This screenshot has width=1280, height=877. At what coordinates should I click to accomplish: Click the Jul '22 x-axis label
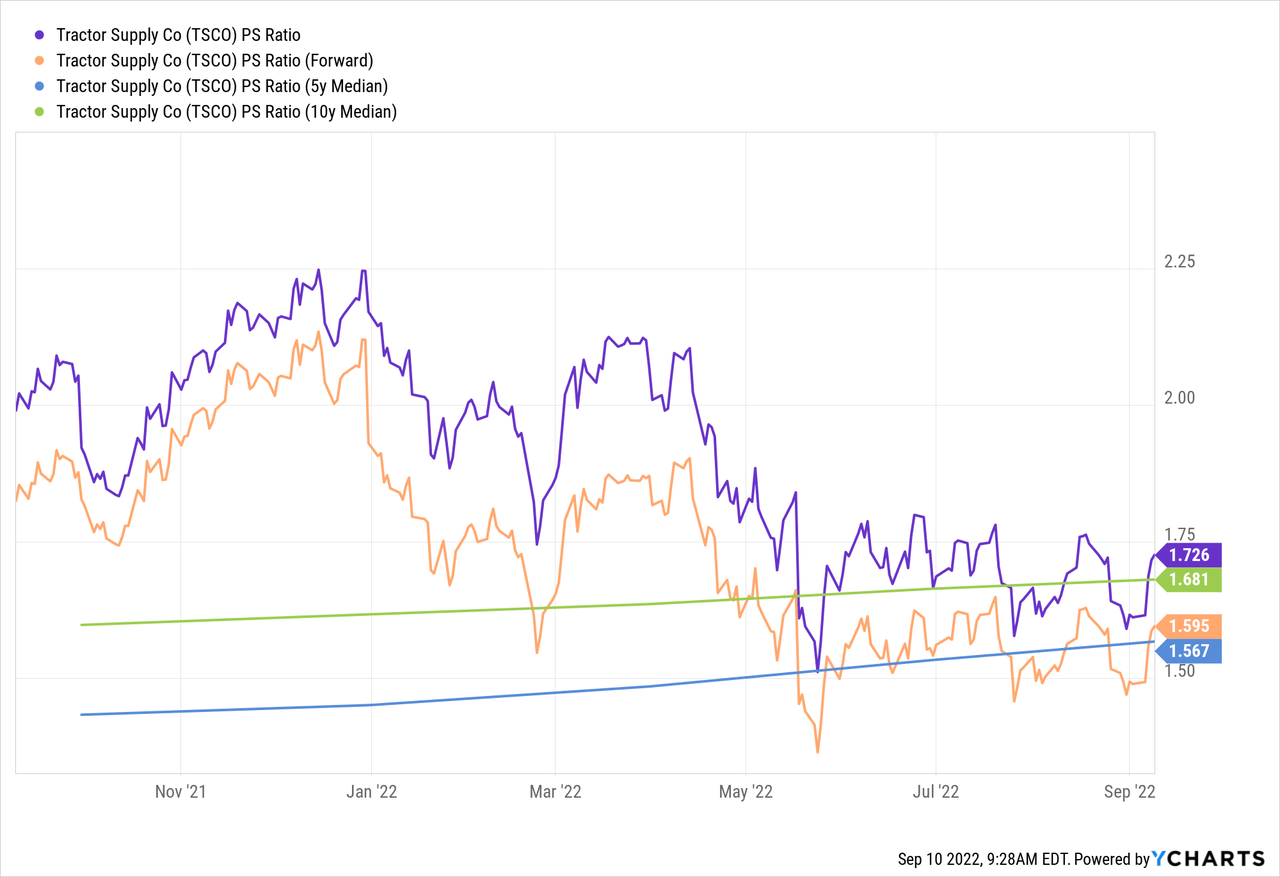(936, 791)
